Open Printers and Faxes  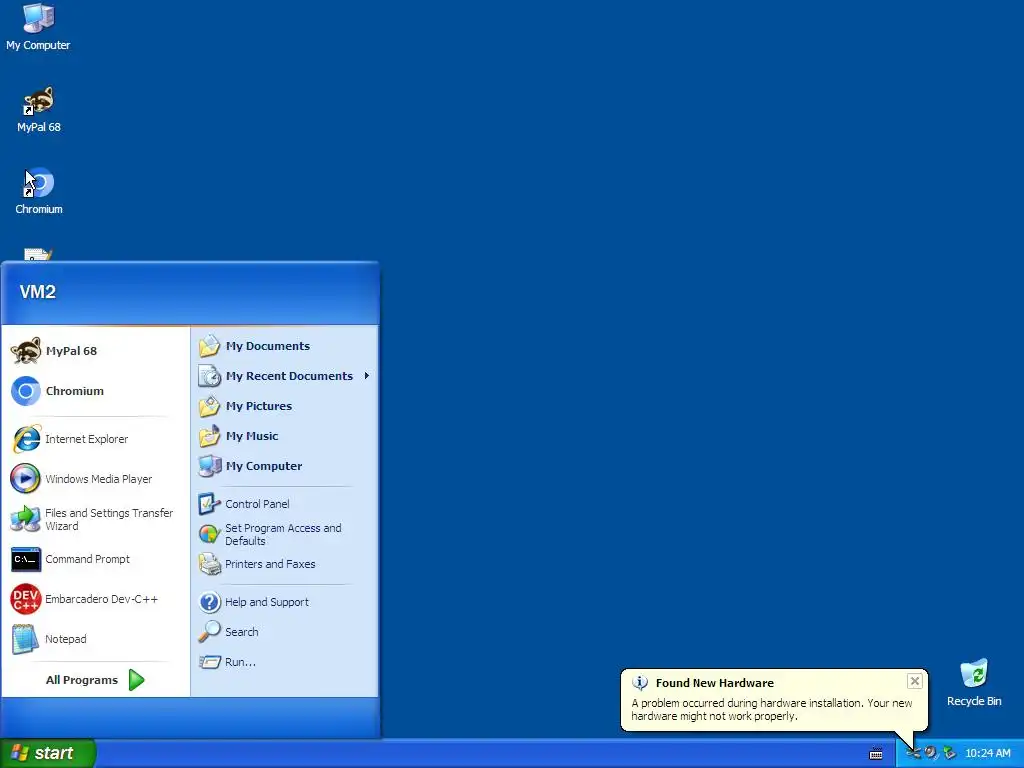[284, 564]
